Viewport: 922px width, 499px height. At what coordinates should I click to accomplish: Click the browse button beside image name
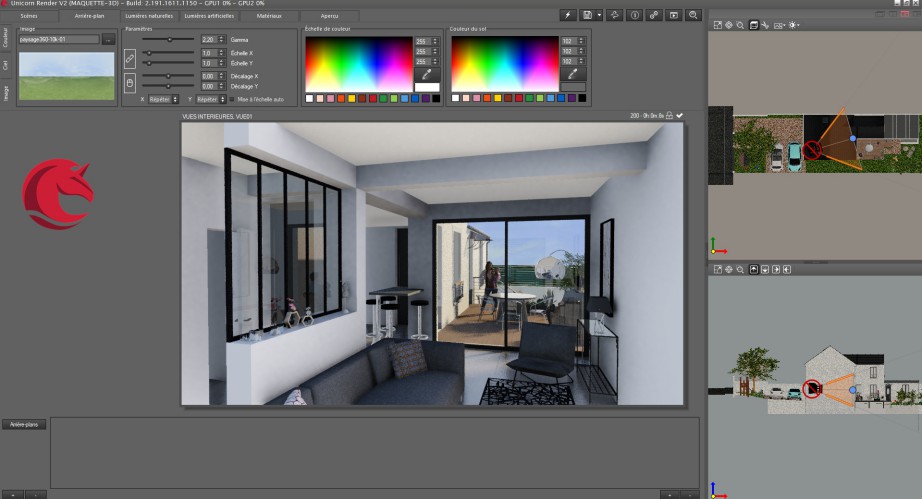[x=108, y=40]
